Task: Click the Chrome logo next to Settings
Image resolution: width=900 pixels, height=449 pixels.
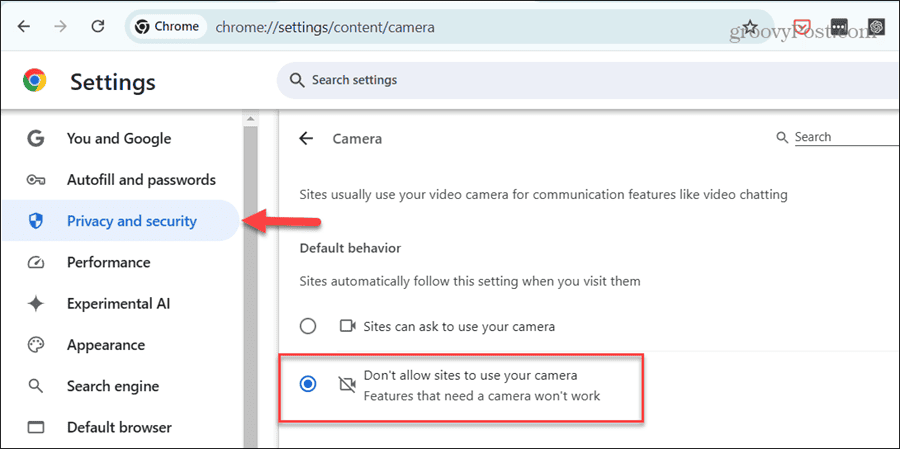Action: click(x=34, y=80)
